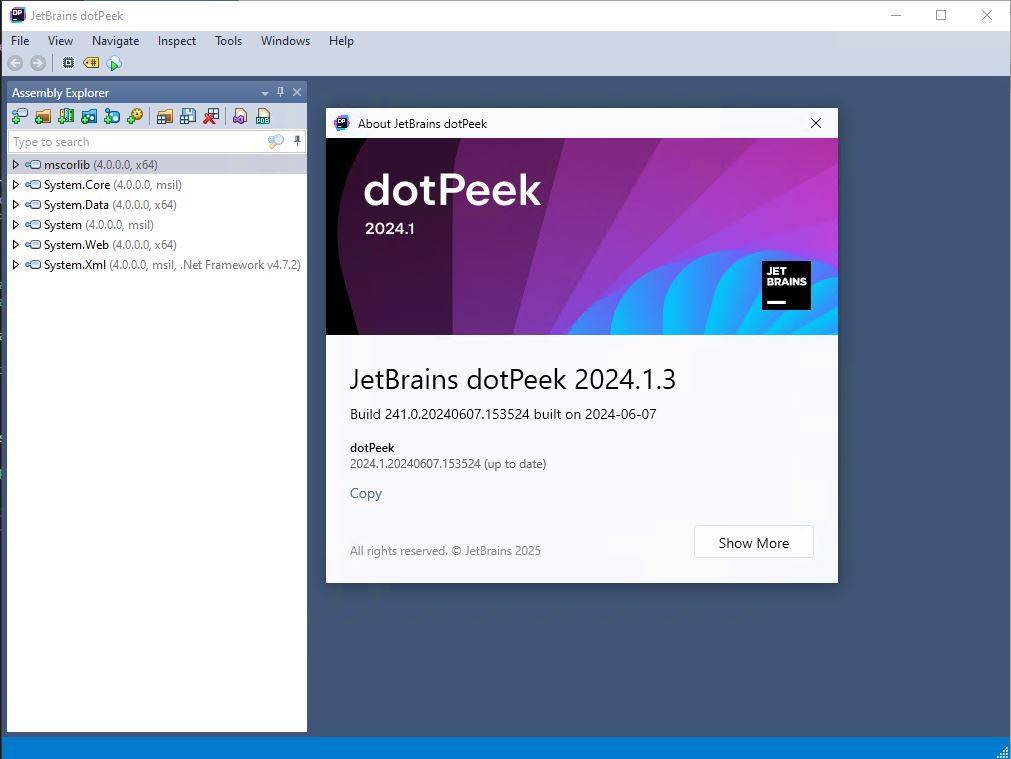Click the Navigate Backward arrow in the toolbar

(x=15, y=63)
